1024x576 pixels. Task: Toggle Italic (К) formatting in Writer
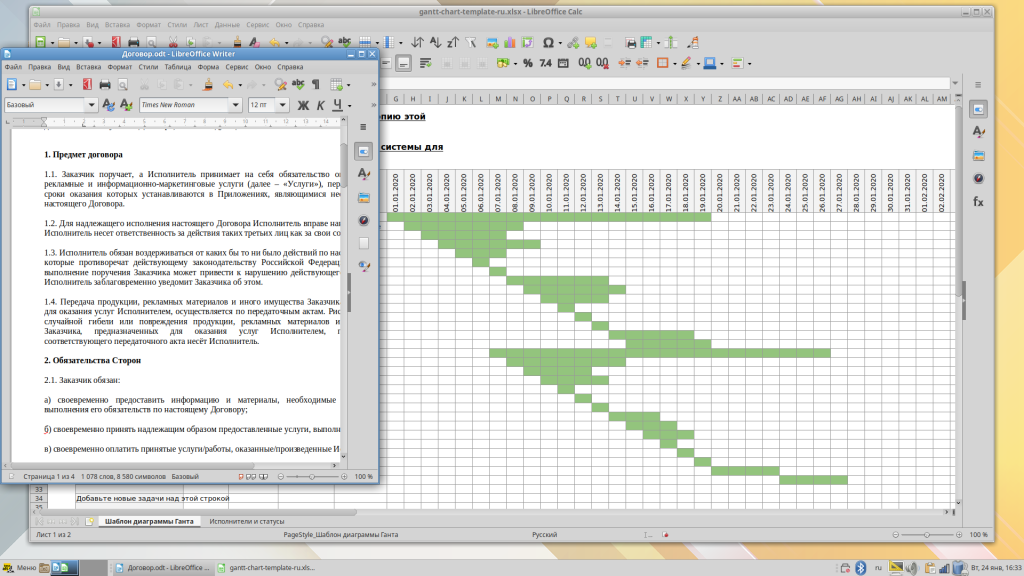click(321, 105)
